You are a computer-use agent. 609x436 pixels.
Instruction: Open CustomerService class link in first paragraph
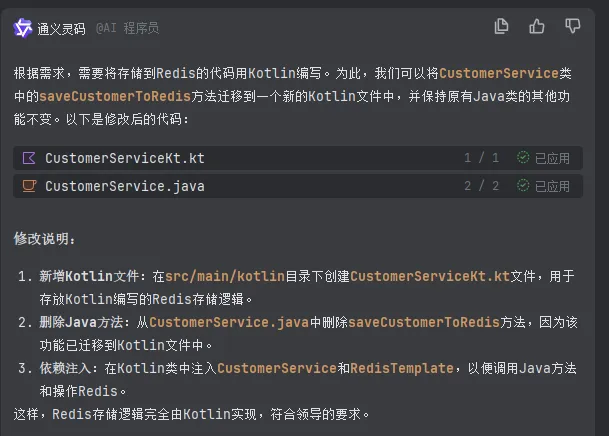click(x=497, y=74)
